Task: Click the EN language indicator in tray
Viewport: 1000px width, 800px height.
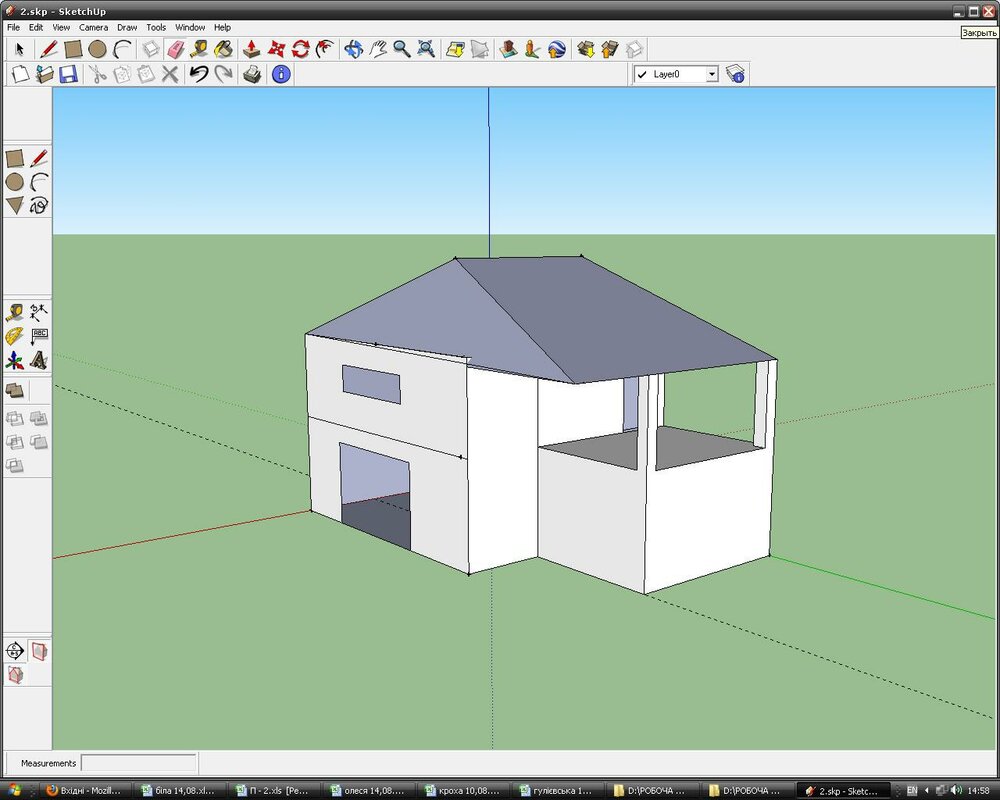Action: pyautogui.click(x=912, y=791)
